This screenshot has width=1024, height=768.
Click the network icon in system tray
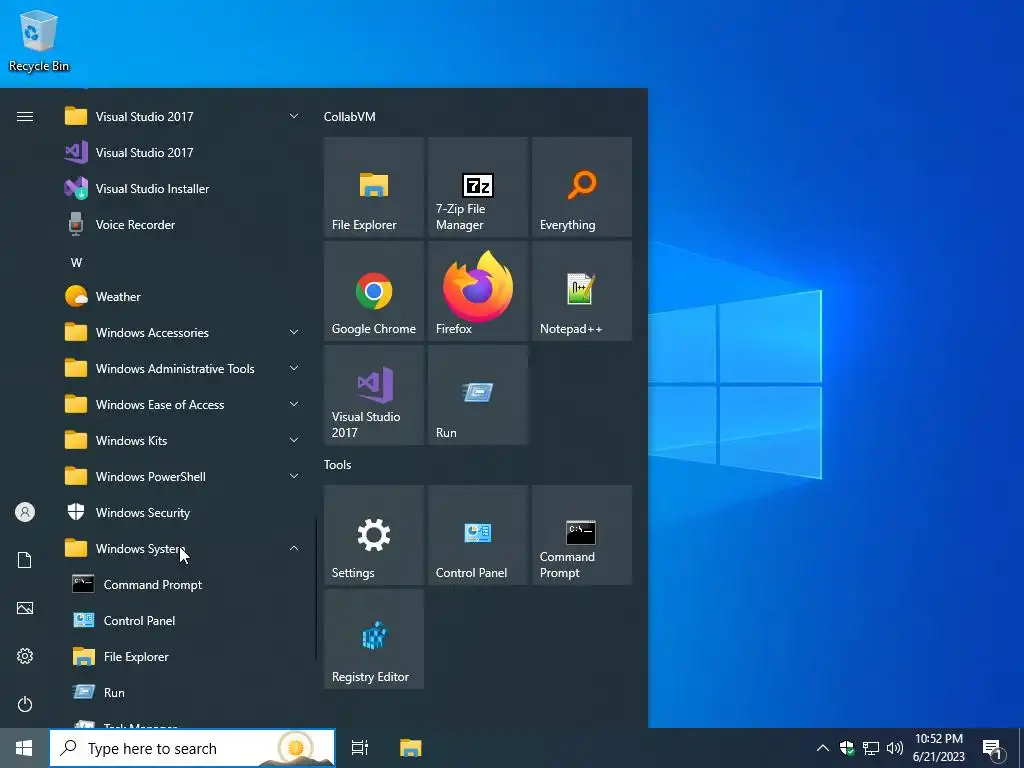click(871, 748)
